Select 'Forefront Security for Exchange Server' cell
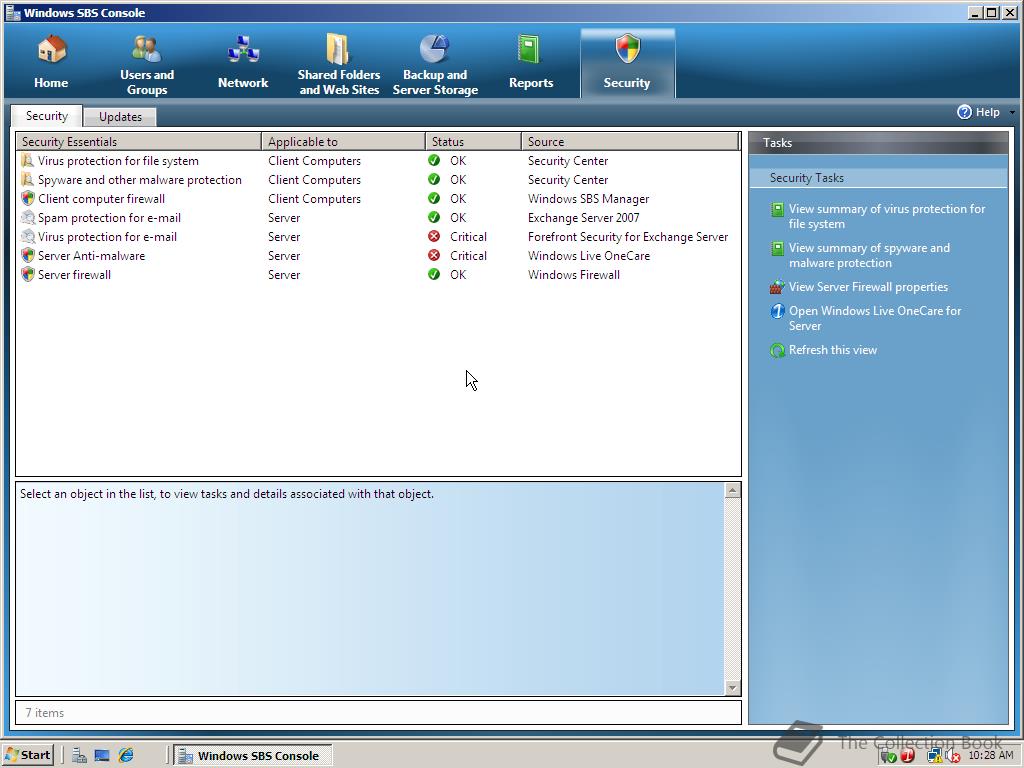This screenshot has width=1024, height=768. 628,236
